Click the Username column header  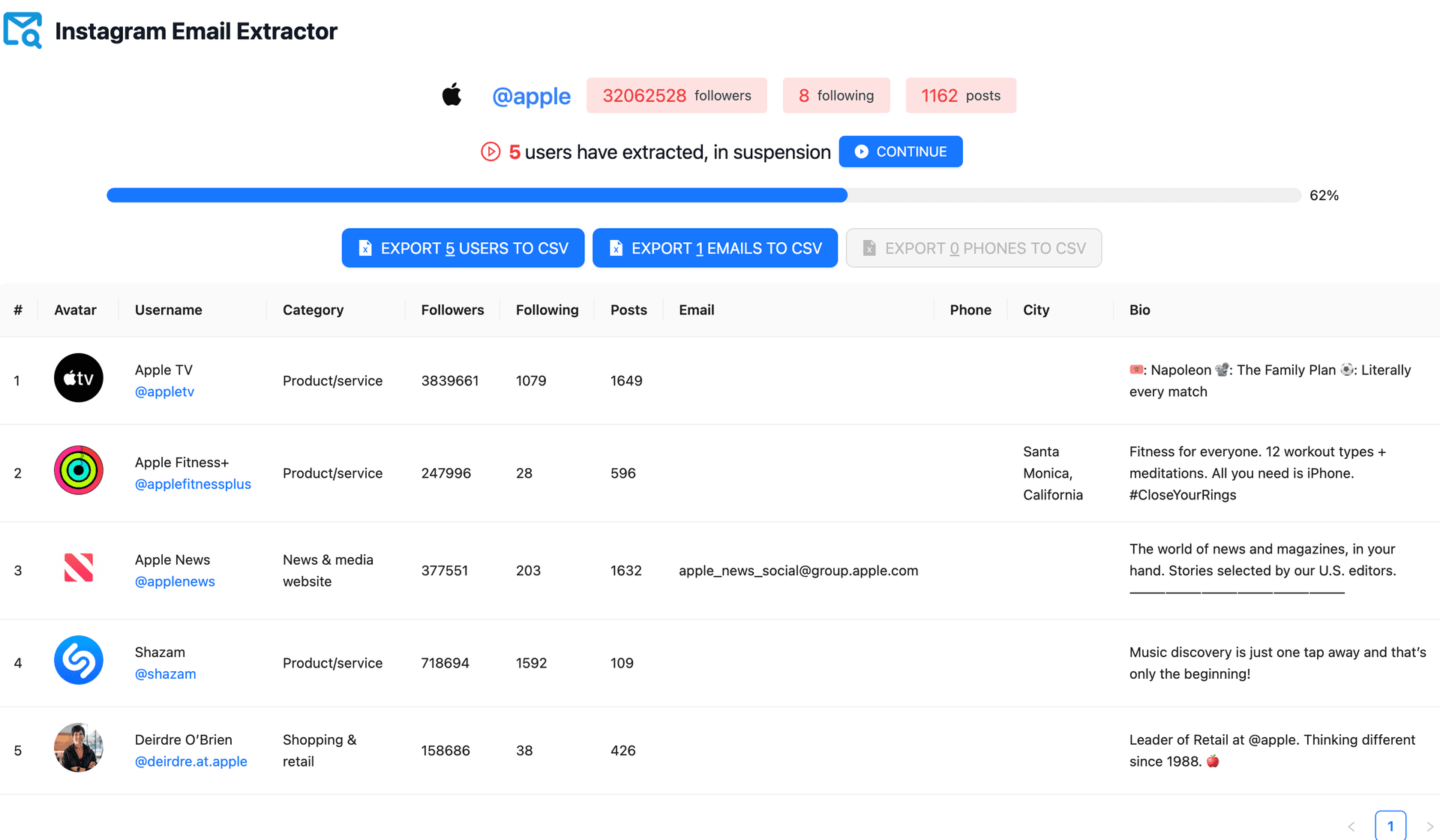coord(168,310)
